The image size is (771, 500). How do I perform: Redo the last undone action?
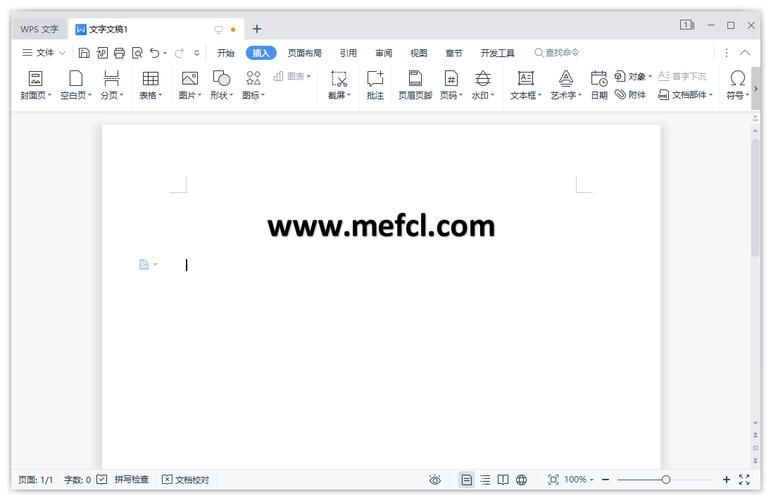179,53
